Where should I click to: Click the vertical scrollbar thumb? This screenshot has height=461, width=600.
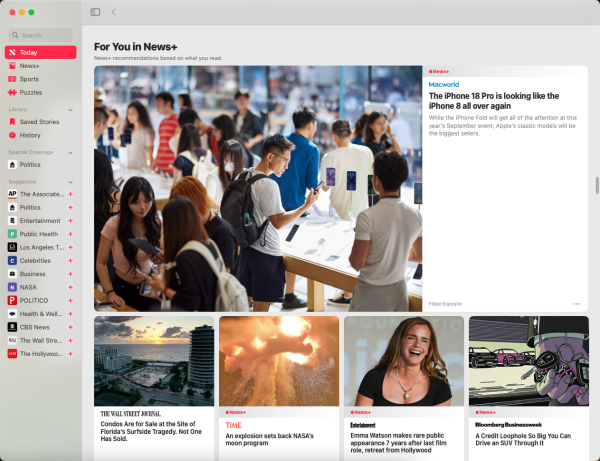click(x=597, y=186)
